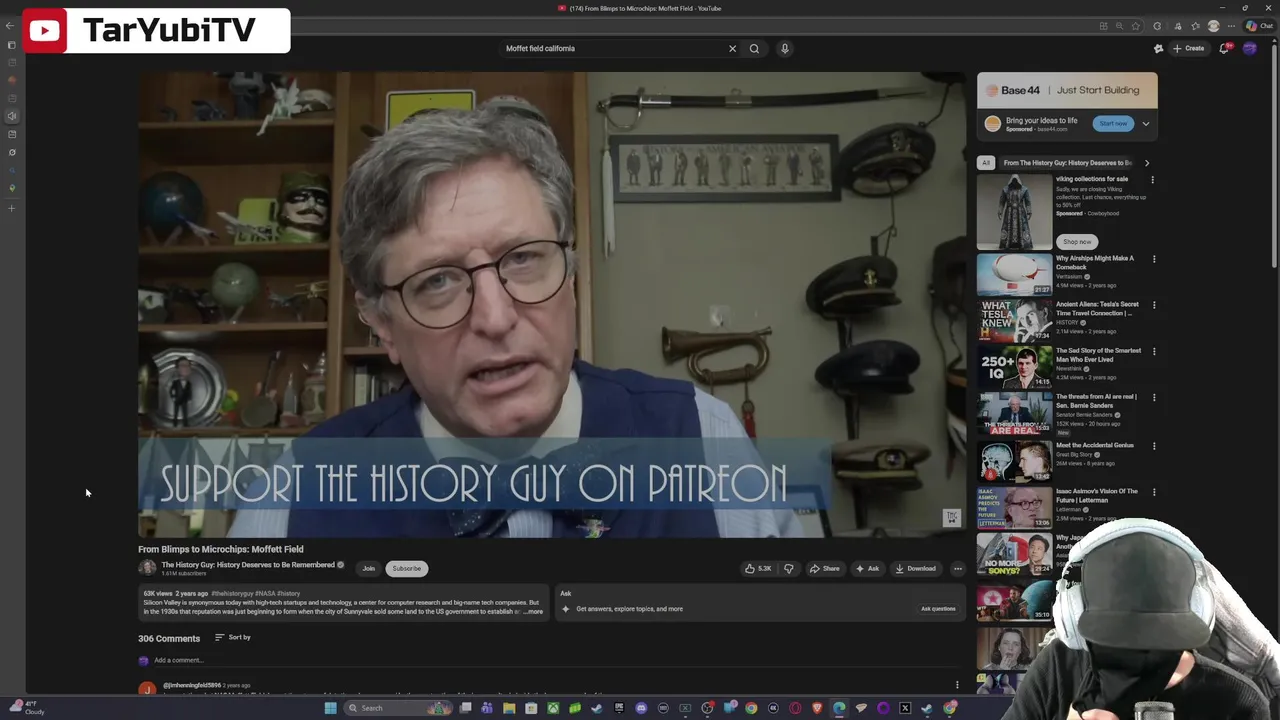Open the YouTube account avatar menu
1280x720 pixels.
(x=1249, y=48)
